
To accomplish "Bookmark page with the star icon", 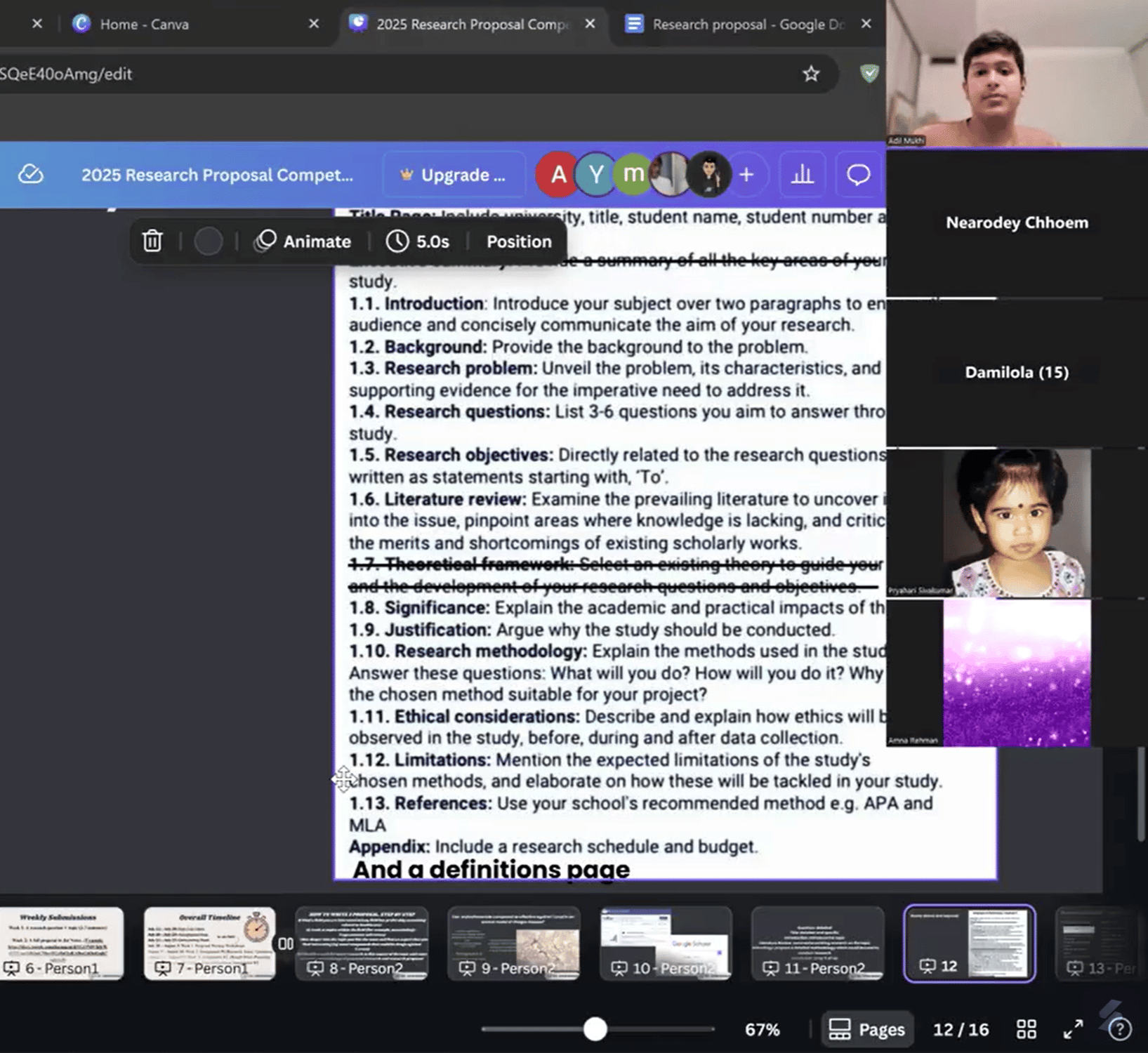I will (x=811, y=74).
